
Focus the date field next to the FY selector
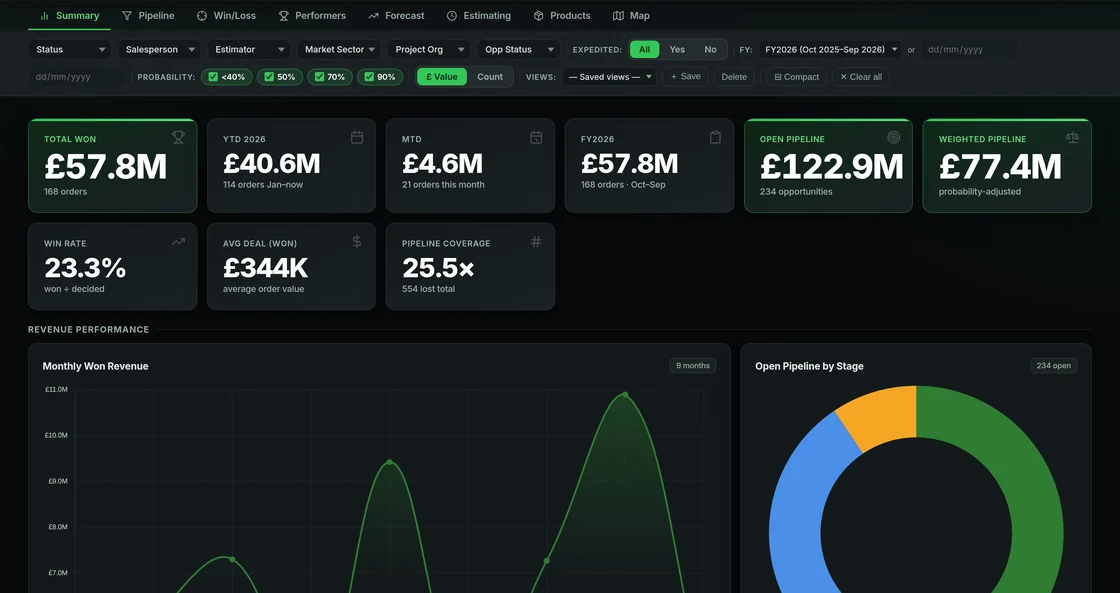coord(969,49)
